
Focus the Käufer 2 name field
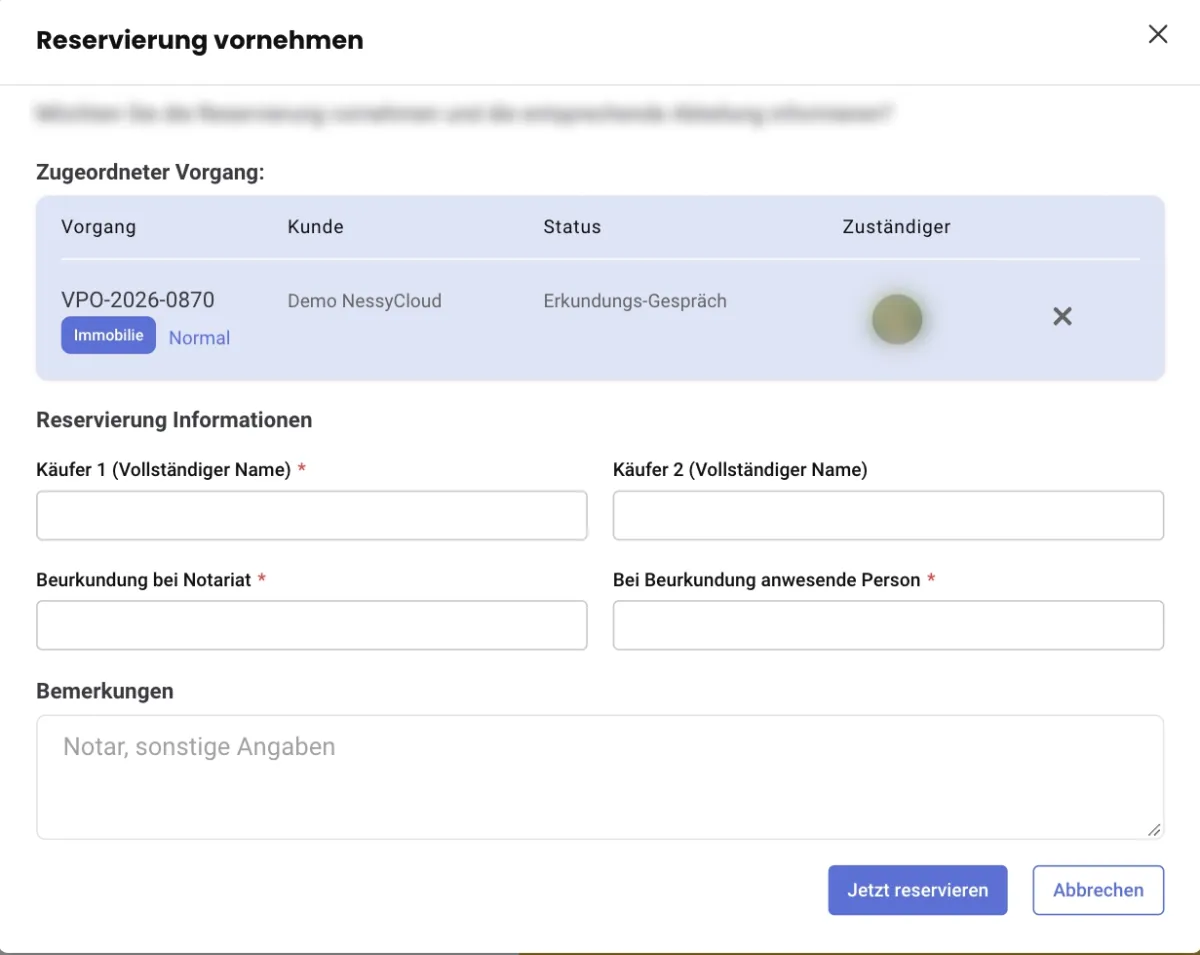[888, 516]
